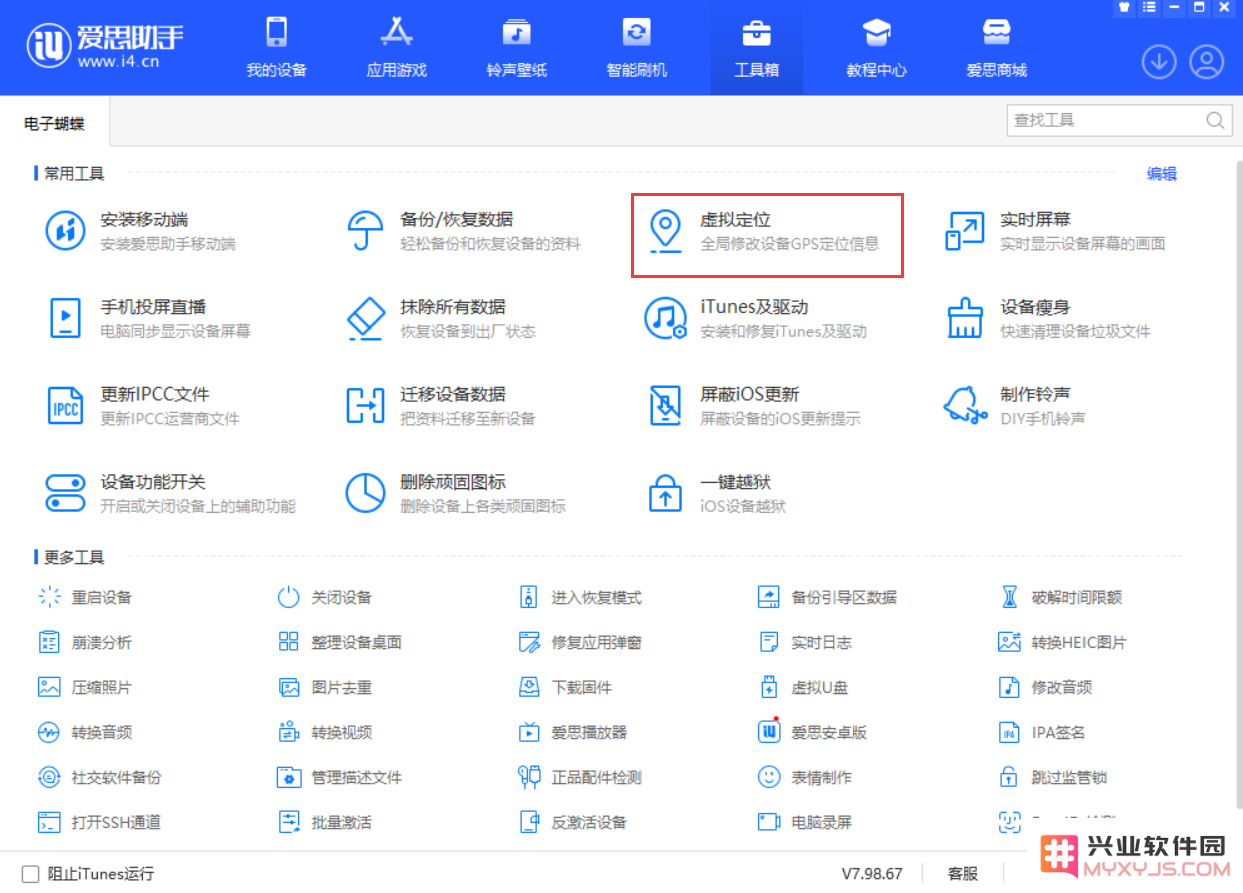The image size is (1243, 893).
Task: Launch 删除顽固图标 tool
Action: [x=455, y=493]
